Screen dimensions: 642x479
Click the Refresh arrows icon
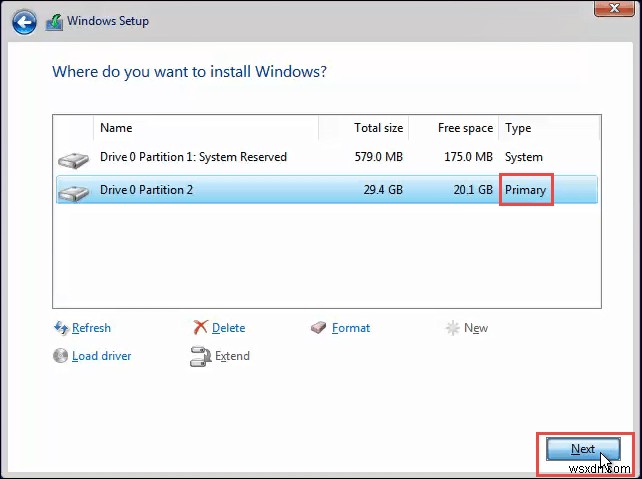click(61, 328)
